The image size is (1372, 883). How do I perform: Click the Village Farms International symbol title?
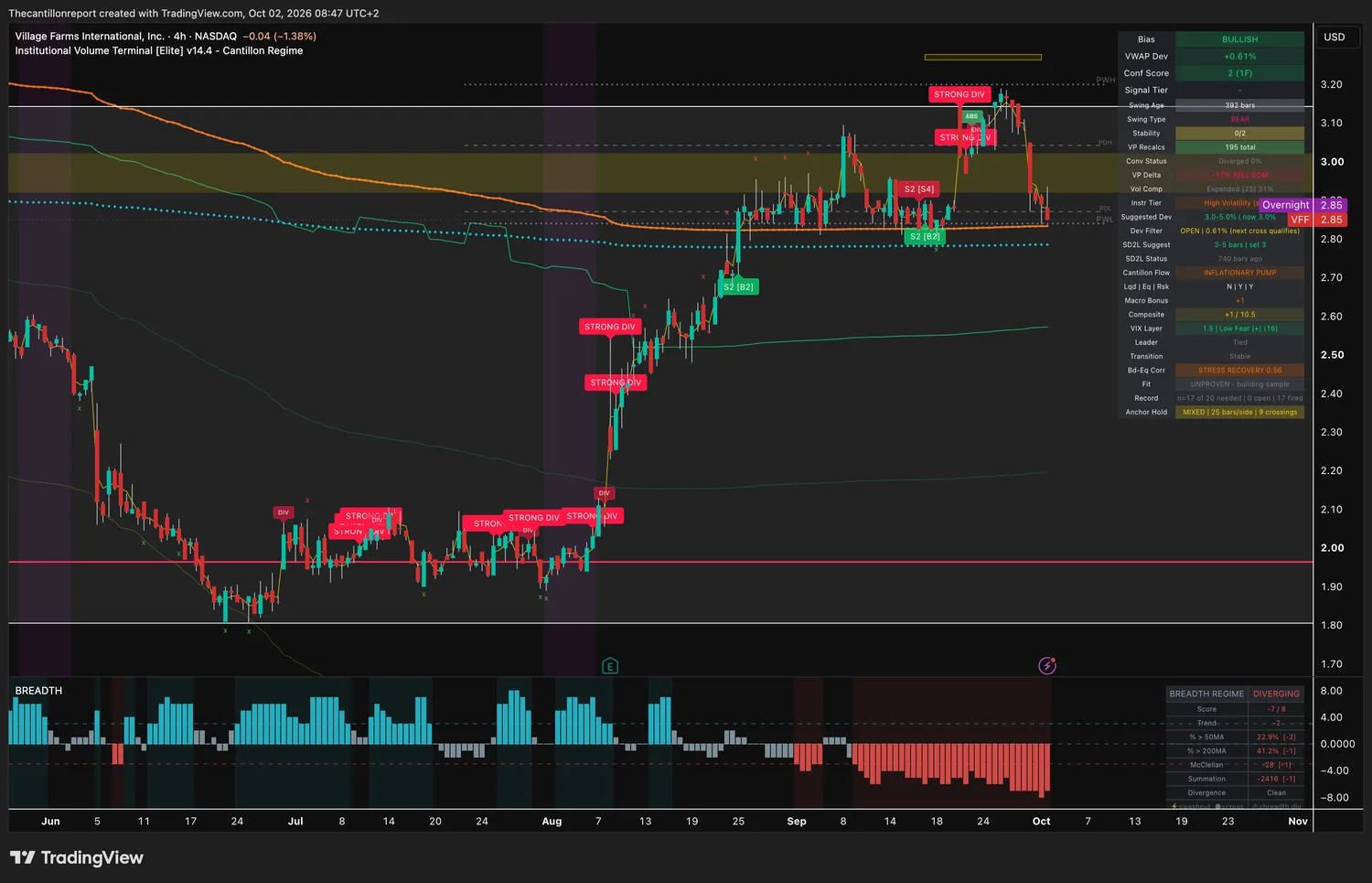(90, 37)
